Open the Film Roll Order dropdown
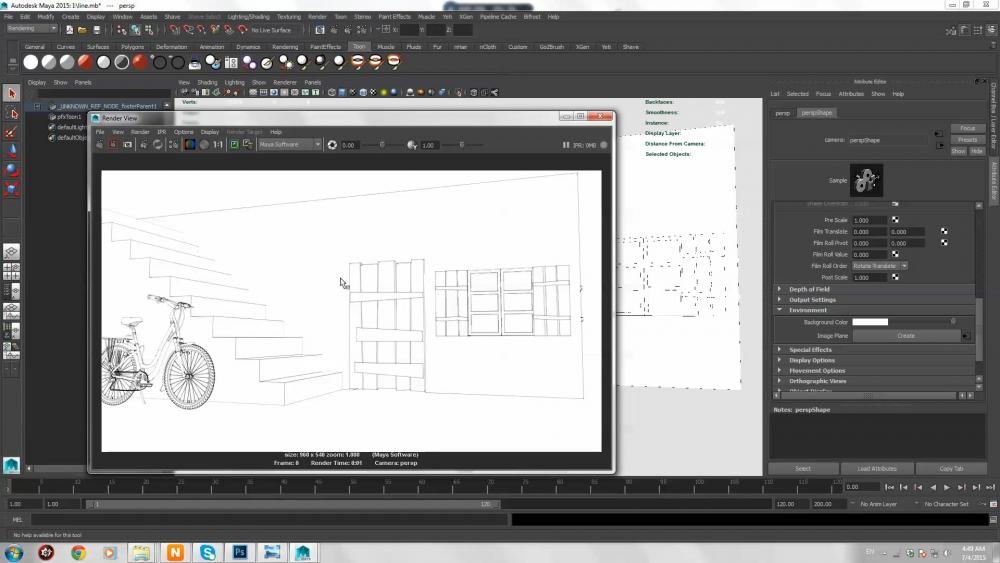 pos(879,266)
